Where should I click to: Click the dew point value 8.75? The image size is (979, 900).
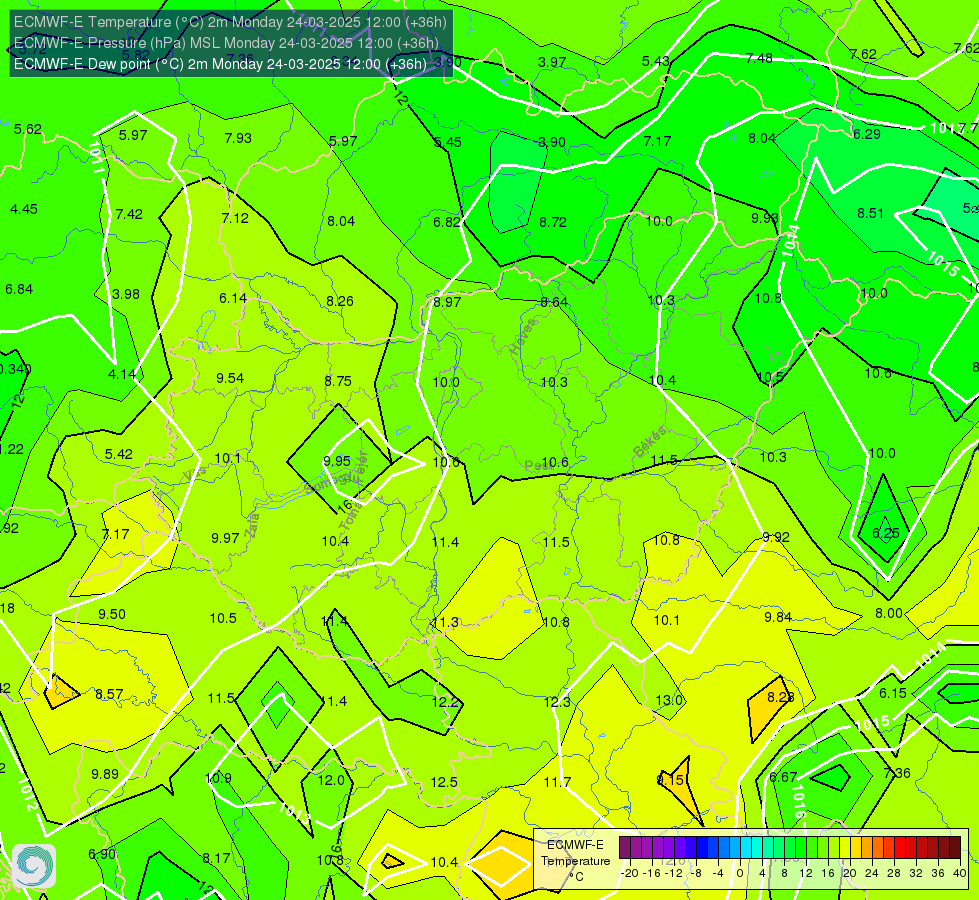click(338, 381)
